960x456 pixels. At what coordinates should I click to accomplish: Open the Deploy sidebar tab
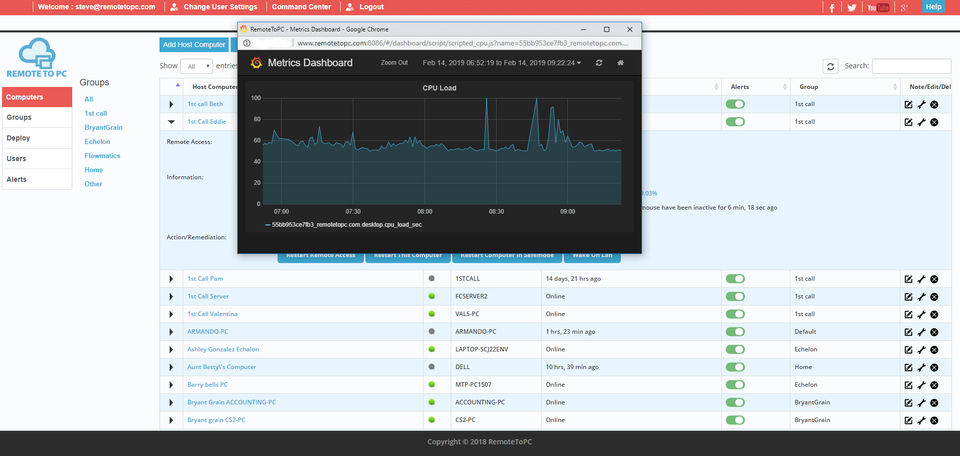pyautogui.click(x=18, y=138)
